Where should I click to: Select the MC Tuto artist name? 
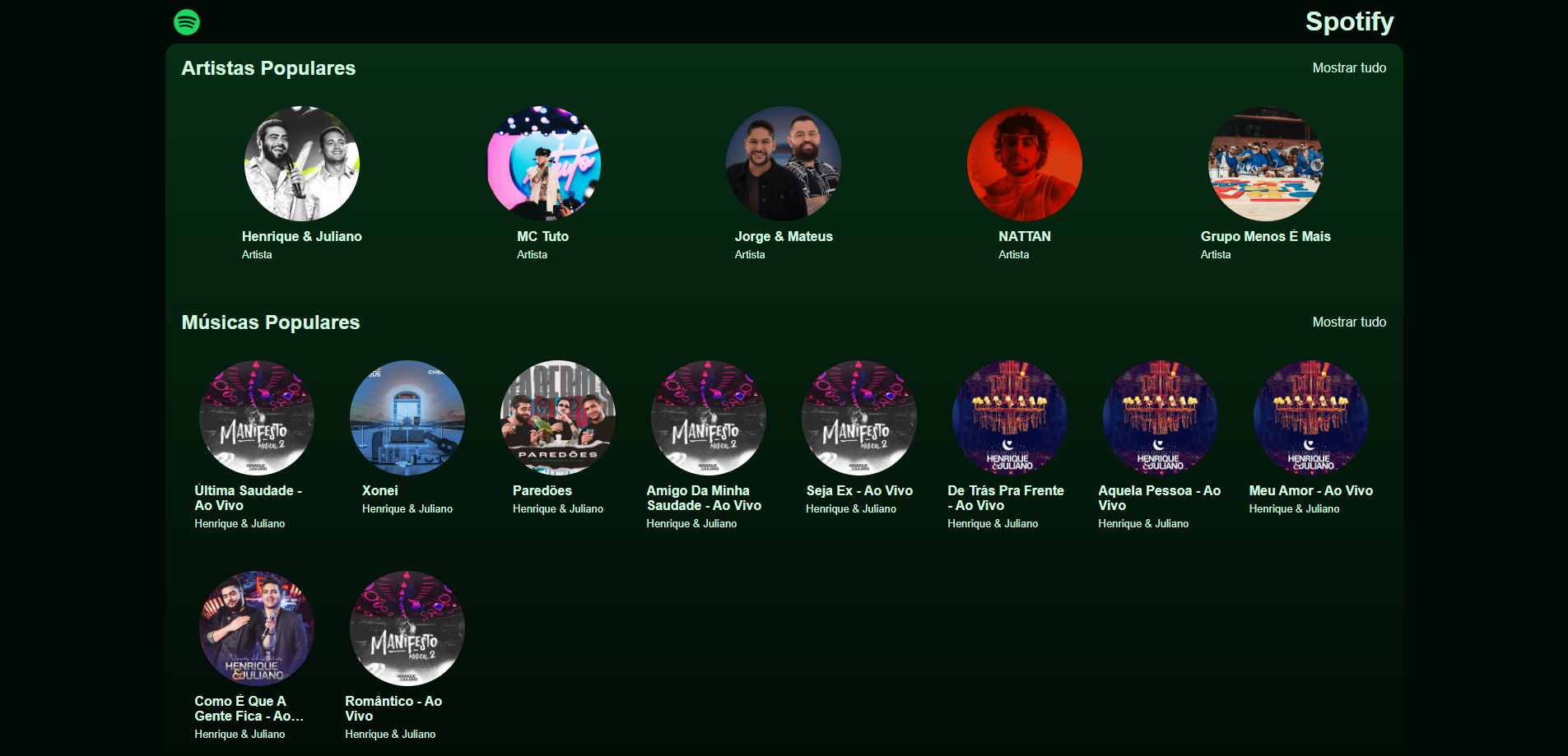543,236
